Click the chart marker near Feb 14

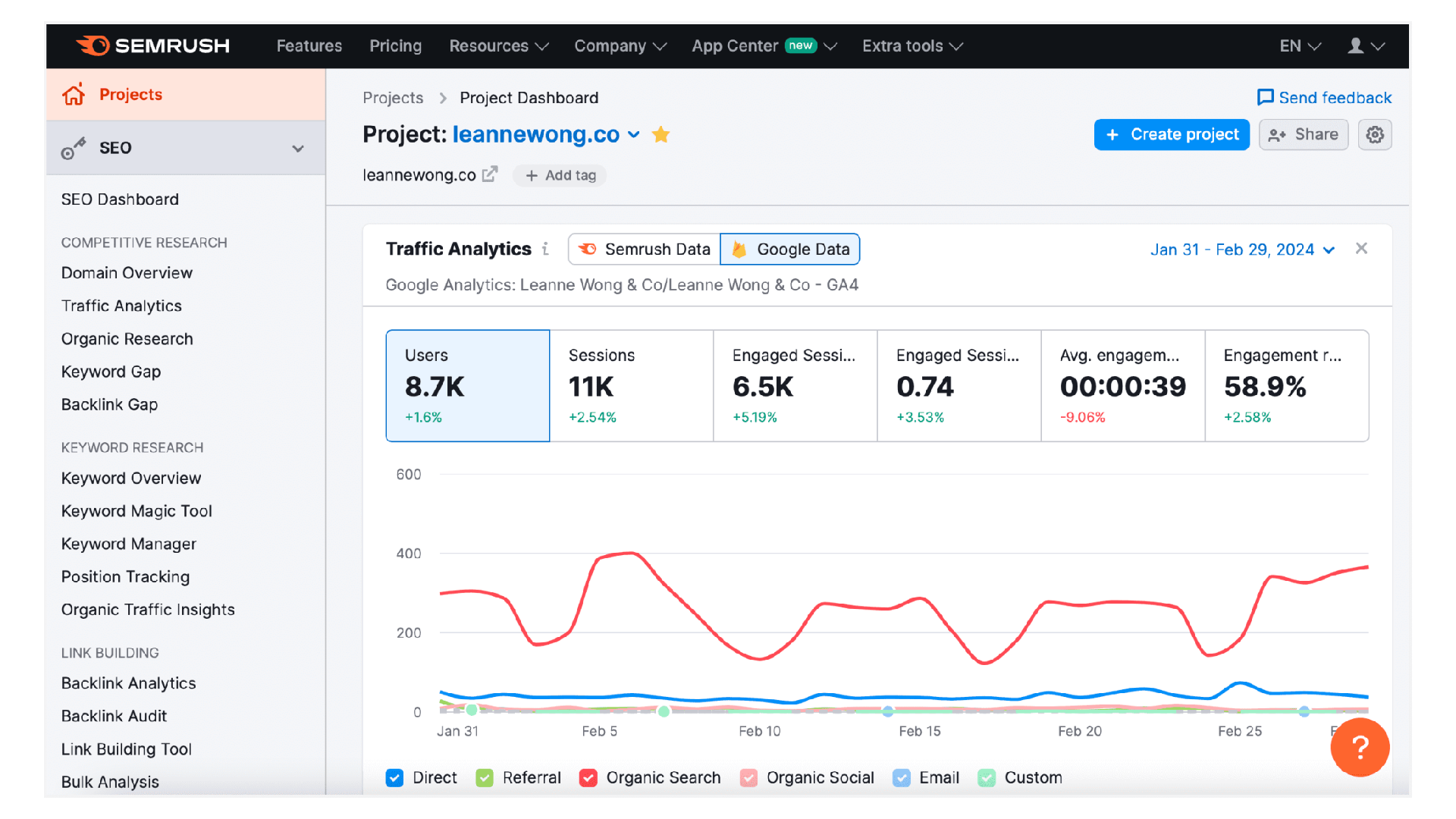(887, 711)
